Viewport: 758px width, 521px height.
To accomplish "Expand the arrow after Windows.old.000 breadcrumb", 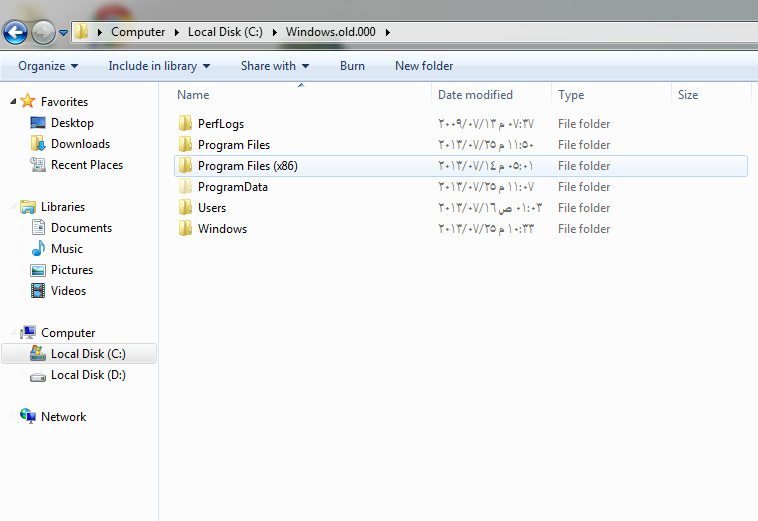I will tap(388, 32).
